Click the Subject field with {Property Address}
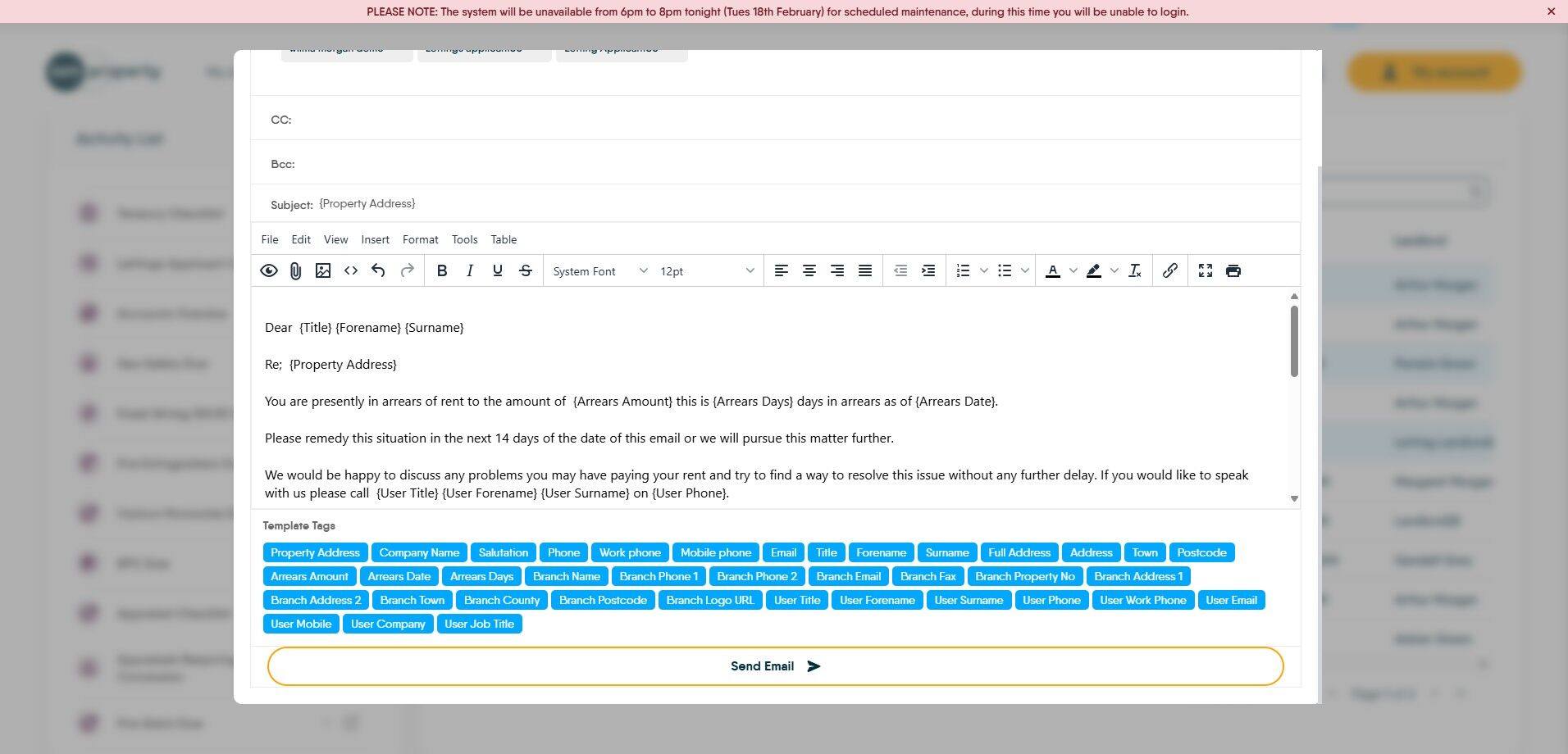The height and width of the screenshot is (754, 1568). coord(776,204)
